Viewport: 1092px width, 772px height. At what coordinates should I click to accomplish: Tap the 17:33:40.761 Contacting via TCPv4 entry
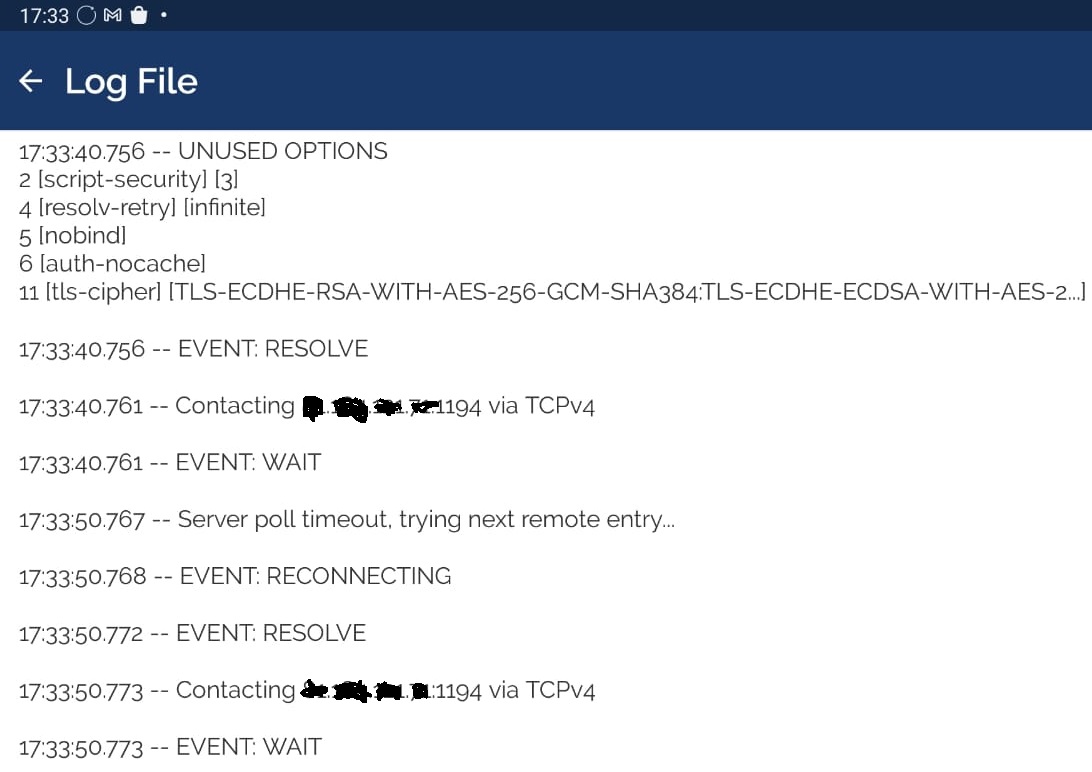point(306,406)
